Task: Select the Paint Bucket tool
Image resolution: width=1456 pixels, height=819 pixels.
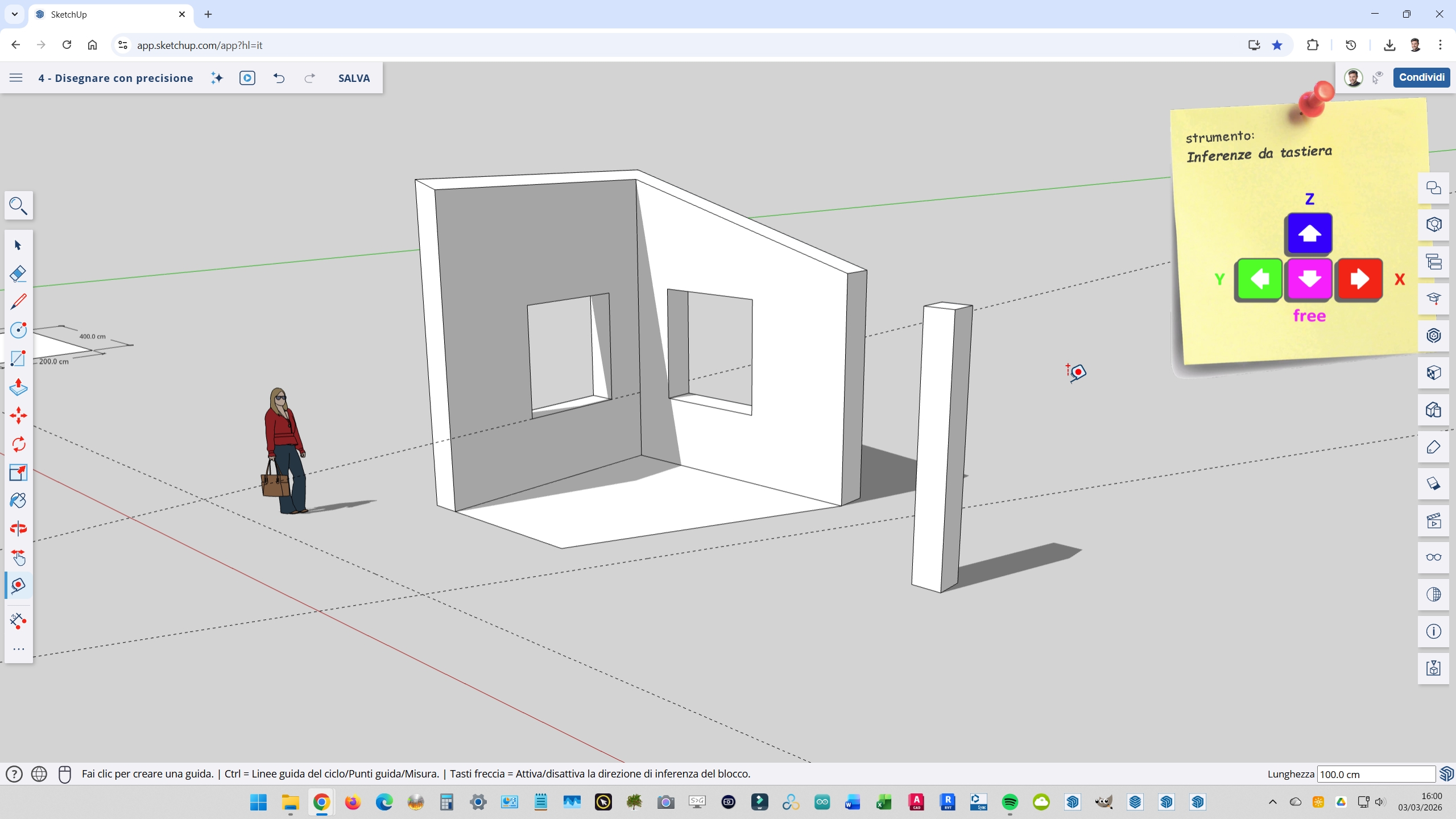Action: 18,500
